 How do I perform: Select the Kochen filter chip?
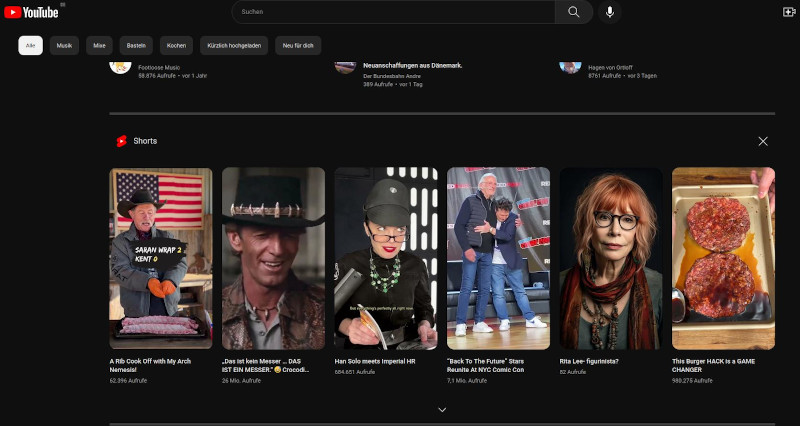coord(176,46)
